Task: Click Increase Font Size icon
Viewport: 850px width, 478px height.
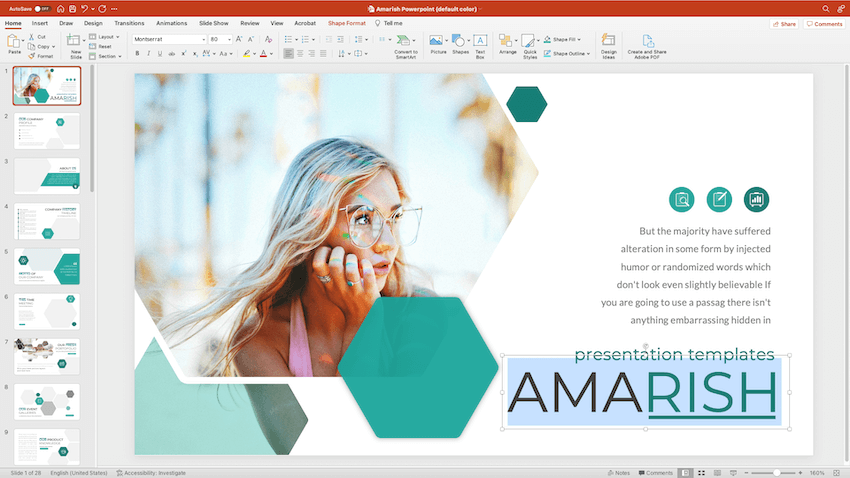Action: 239,39
